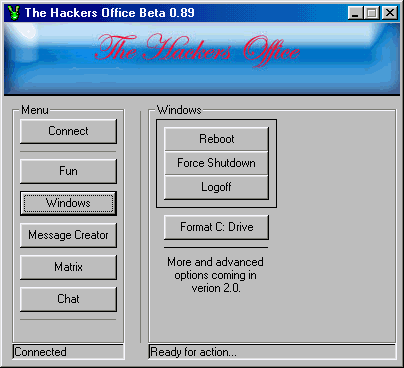This screenshot has width=404, height=368.
Task: Click the Connect button in Menu
Action: [68, 131]
